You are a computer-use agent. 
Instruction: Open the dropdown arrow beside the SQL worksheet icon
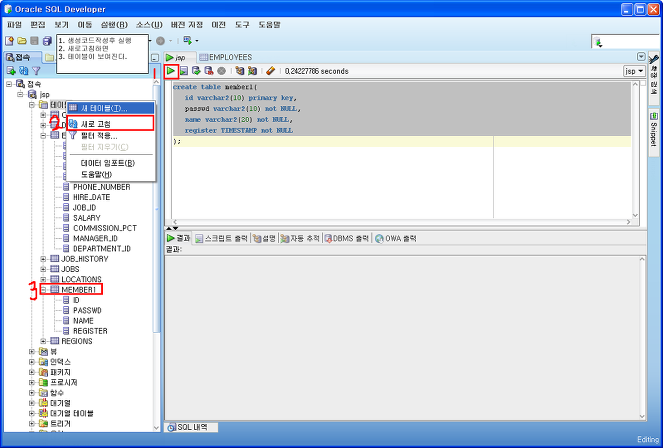(197, 41)
